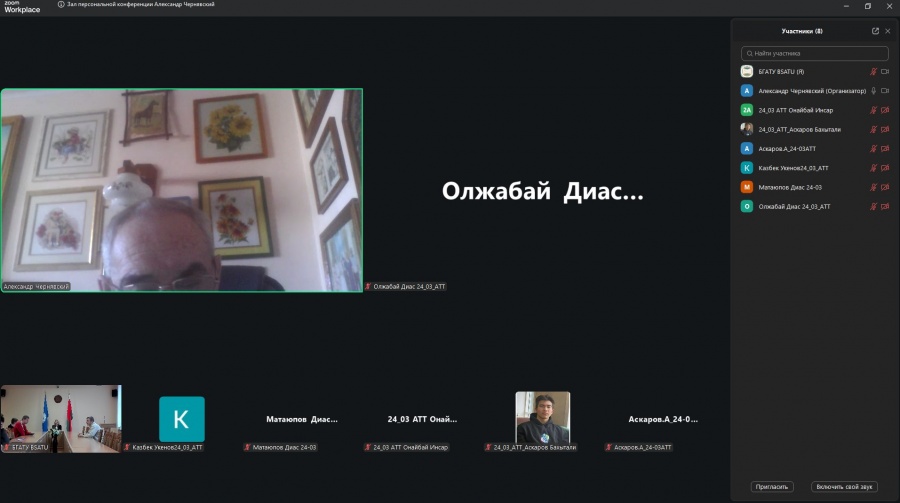Click muted mic icon for 24_03 АТТ Онайбай Инсар
The image size is (900, 503).
pos(873,110)
